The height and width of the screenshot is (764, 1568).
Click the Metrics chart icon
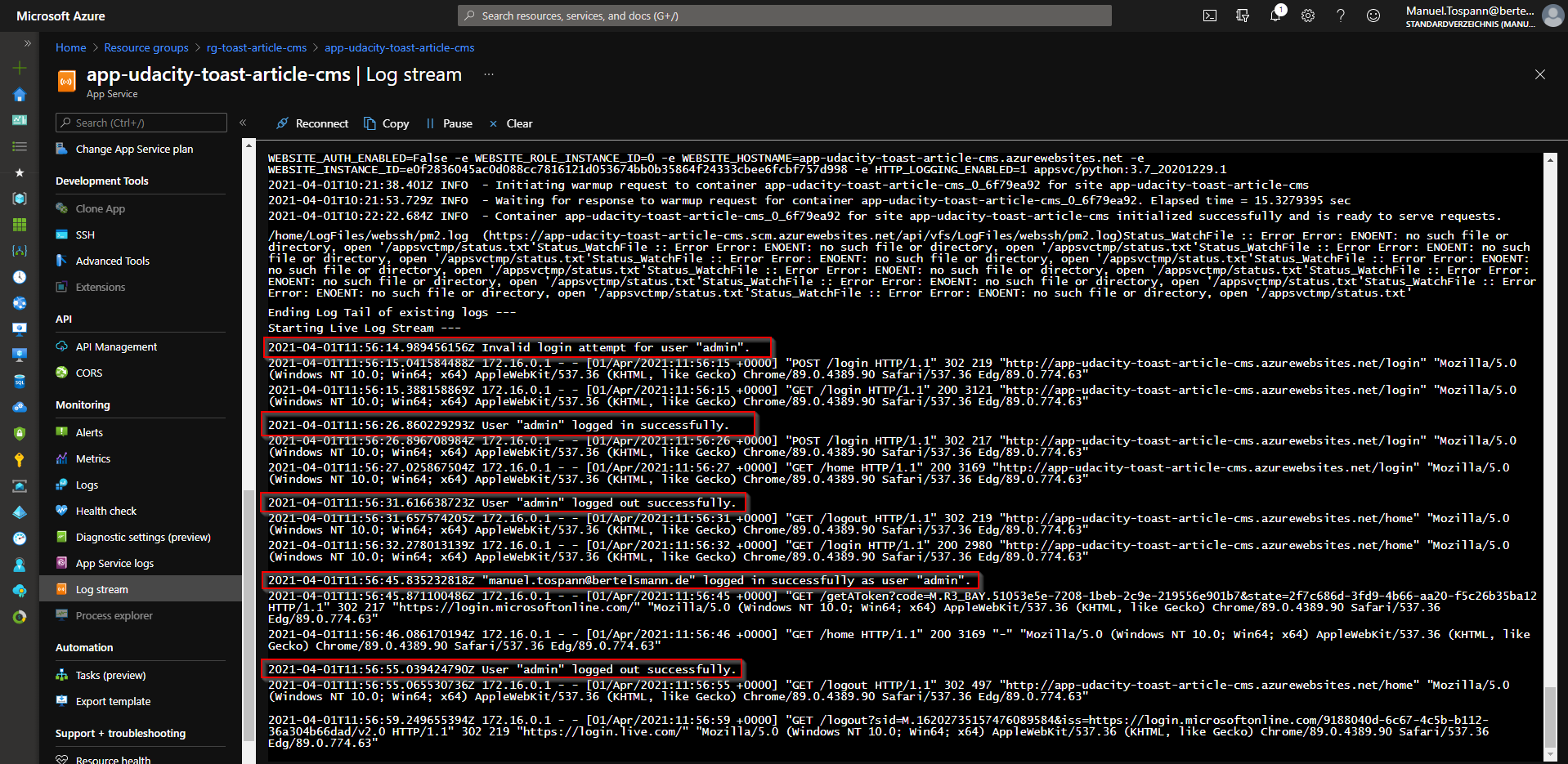pos(61,458)
